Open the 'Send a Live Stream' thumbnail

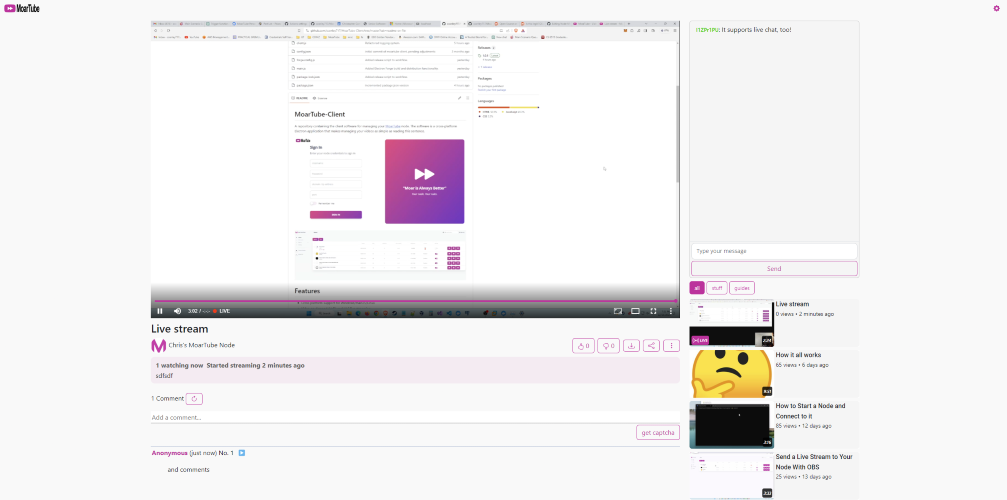(x=731, y=476)
